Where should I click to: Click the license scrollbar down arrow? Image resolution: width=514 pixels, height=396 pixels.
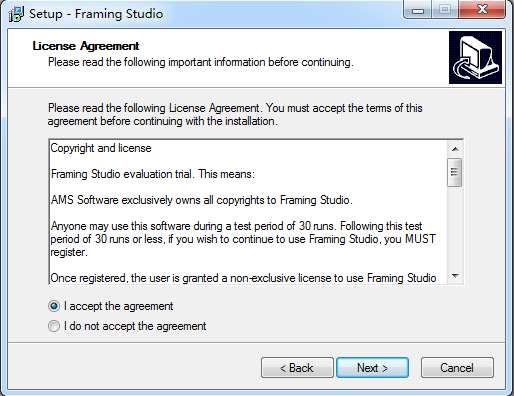455,276
